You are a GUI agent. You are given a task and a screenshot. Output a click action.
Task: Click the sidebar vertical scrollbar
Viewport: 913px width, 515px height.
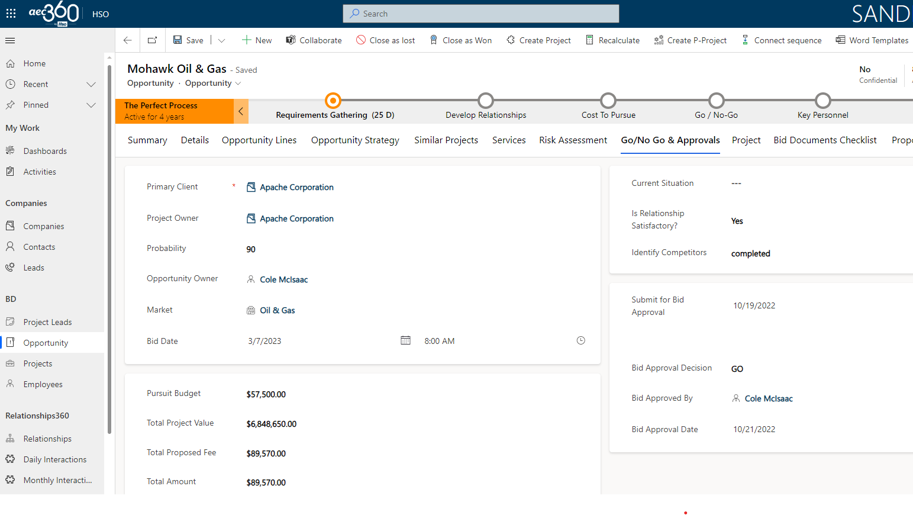[109, 249]
